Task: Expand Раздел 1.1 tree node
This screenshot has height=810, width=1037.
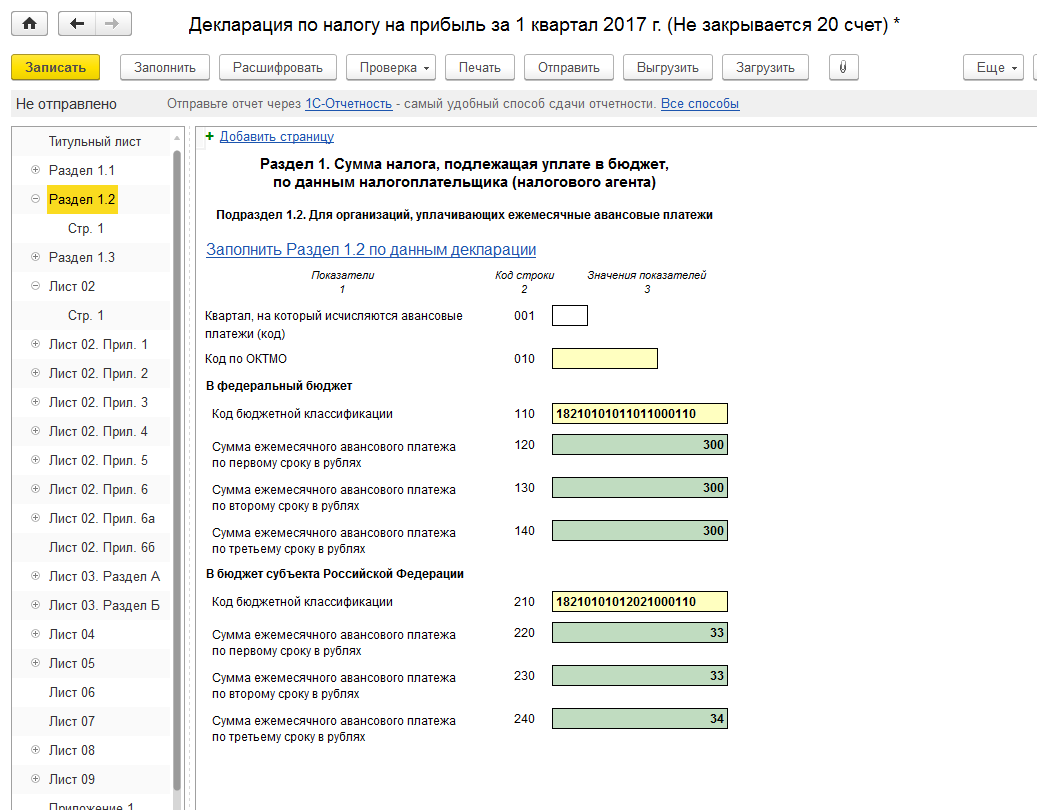Action: [36, 171]
